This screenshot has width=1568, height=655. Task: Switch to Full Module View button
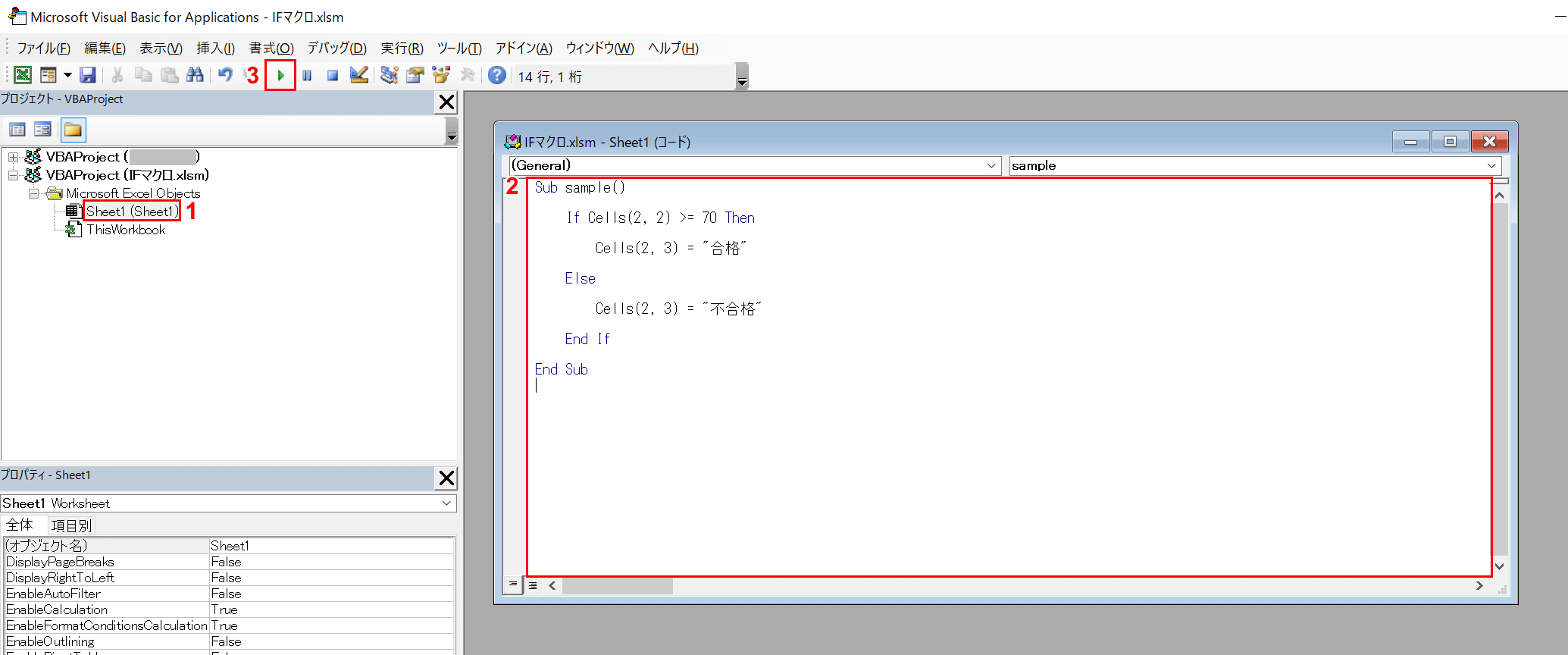tap(533, 585)
